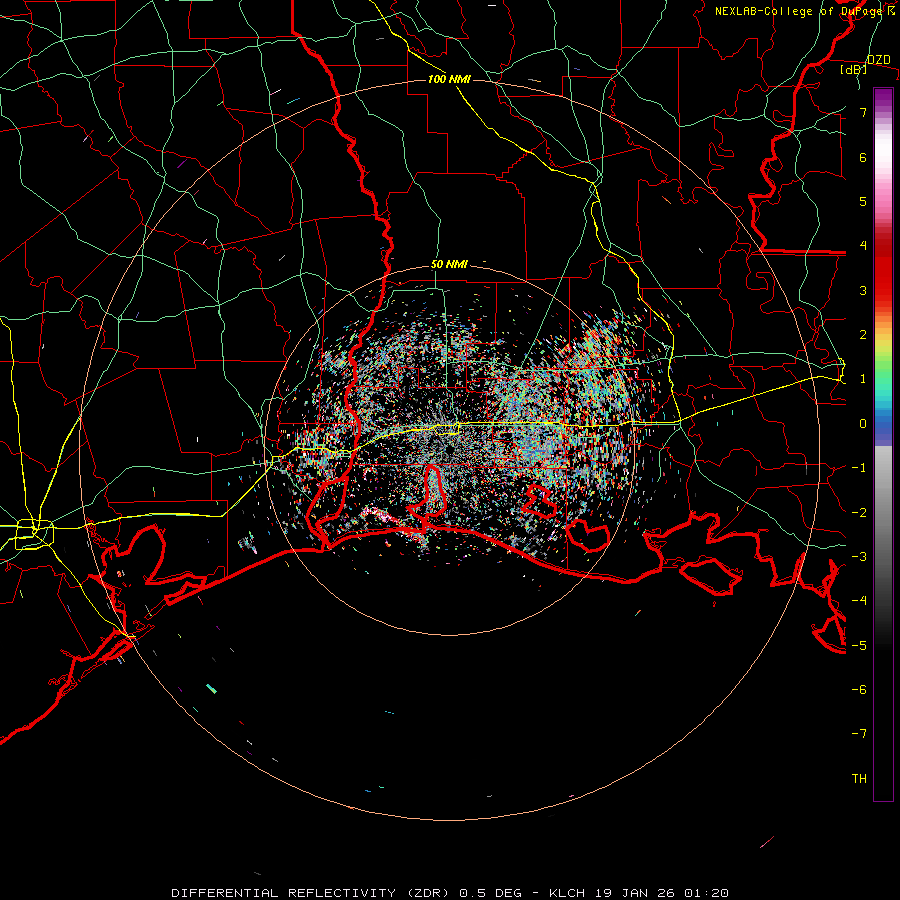Click the -5 value on color scale
Viewport: 900px width, 900px height.
click(859, 645)
